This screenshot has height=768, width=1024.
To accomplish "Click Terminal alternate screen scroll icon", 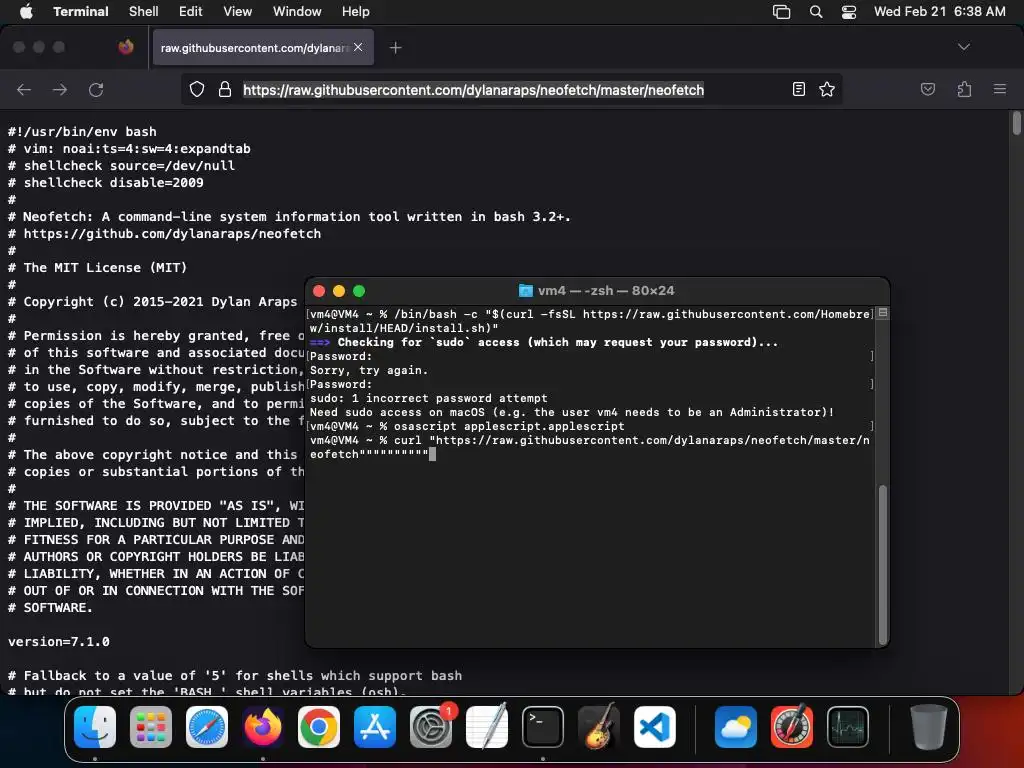I will pos(882,313).
